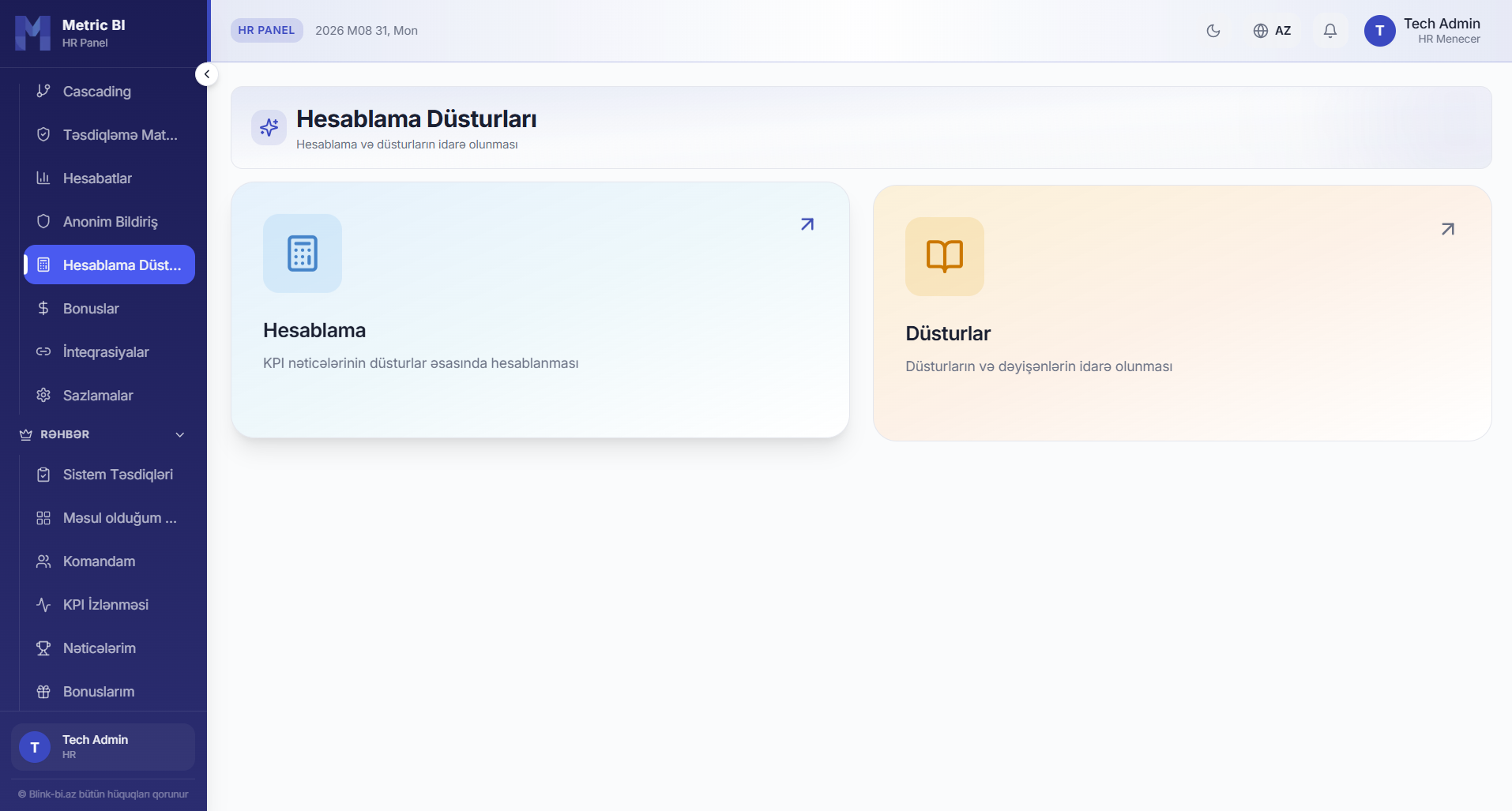This screenshot has height=811, width=1512.
Task: Open Anonim Bildiriş page
Action: point(109,222)
